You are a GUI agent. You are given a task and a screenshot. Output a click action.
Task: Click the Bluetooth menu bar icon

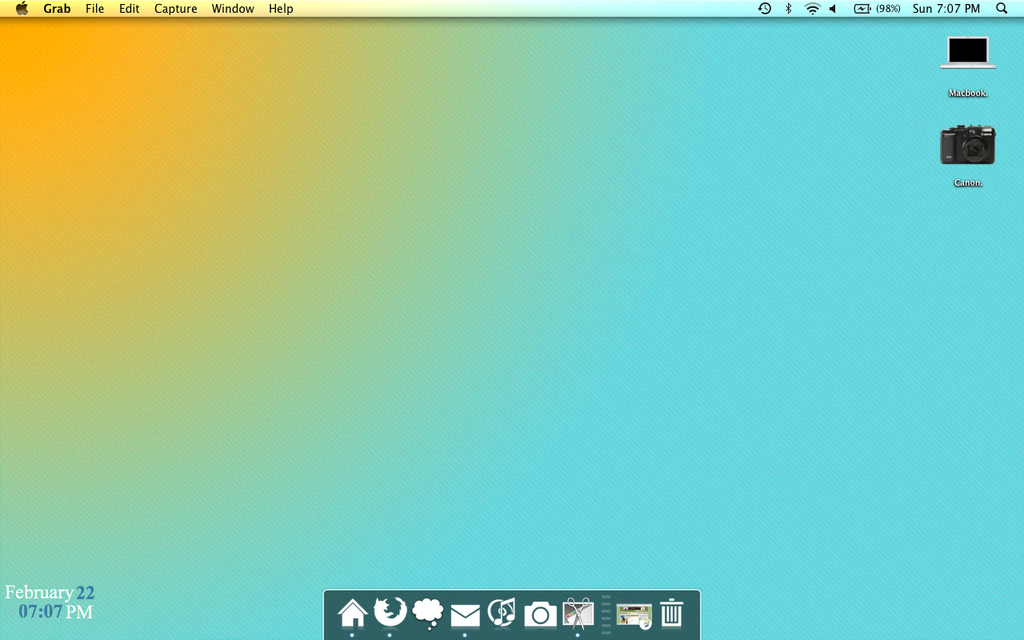tap(788, 8)
